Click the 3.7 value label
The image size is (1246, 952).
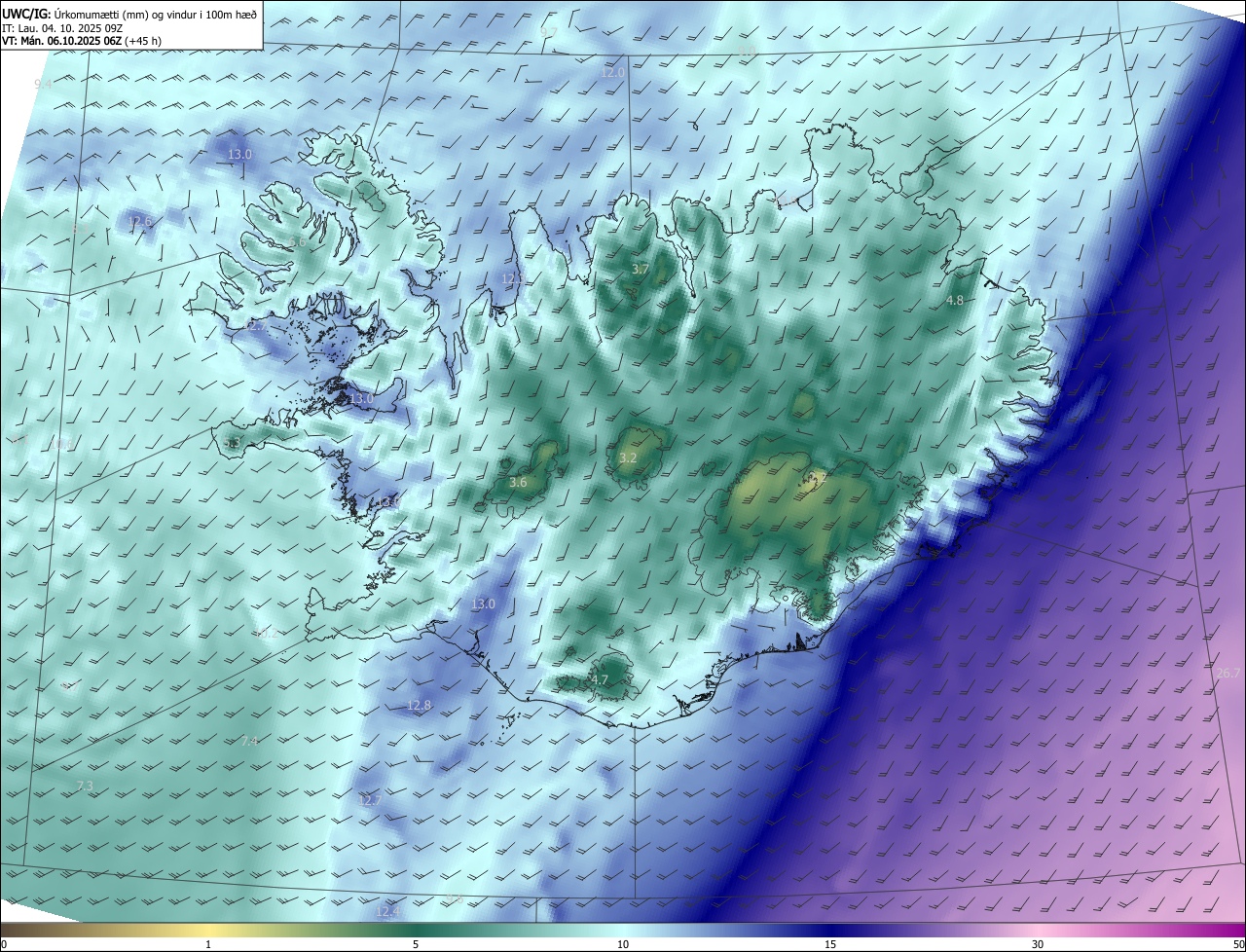[x=640, y=270]
